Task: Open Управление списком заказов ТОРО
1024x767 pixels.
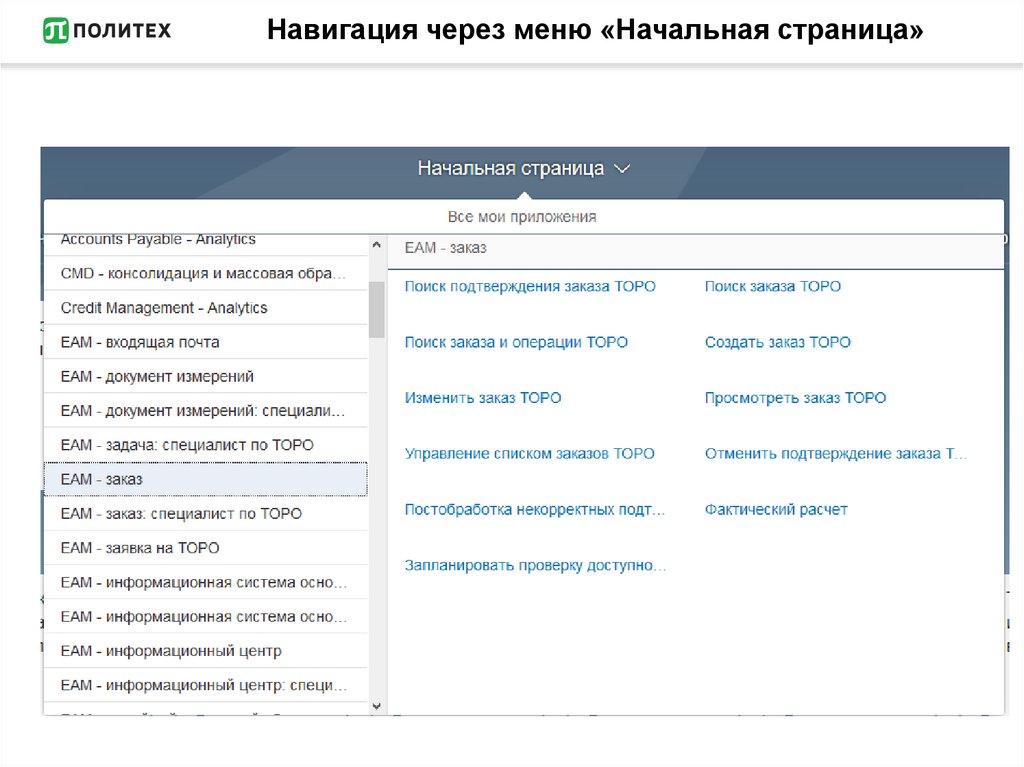Action: coord(529,454)
